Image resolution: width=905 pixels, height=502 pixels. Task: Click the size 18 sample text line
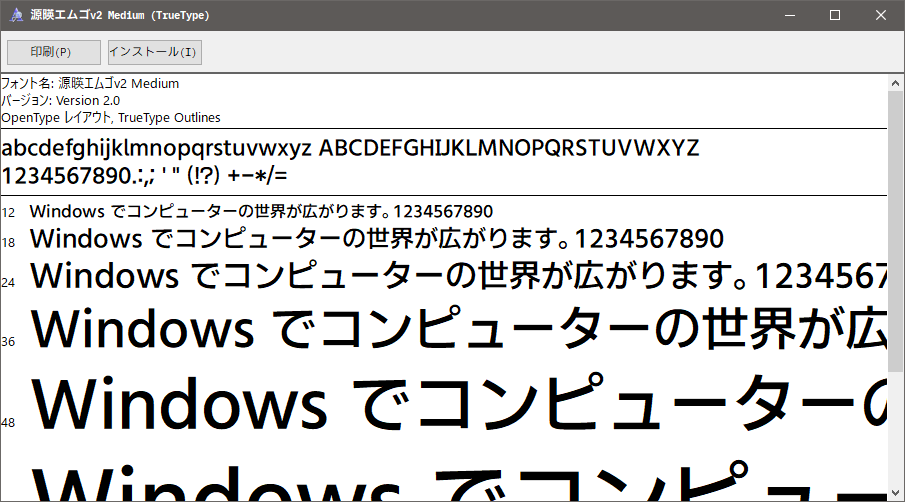377,238
